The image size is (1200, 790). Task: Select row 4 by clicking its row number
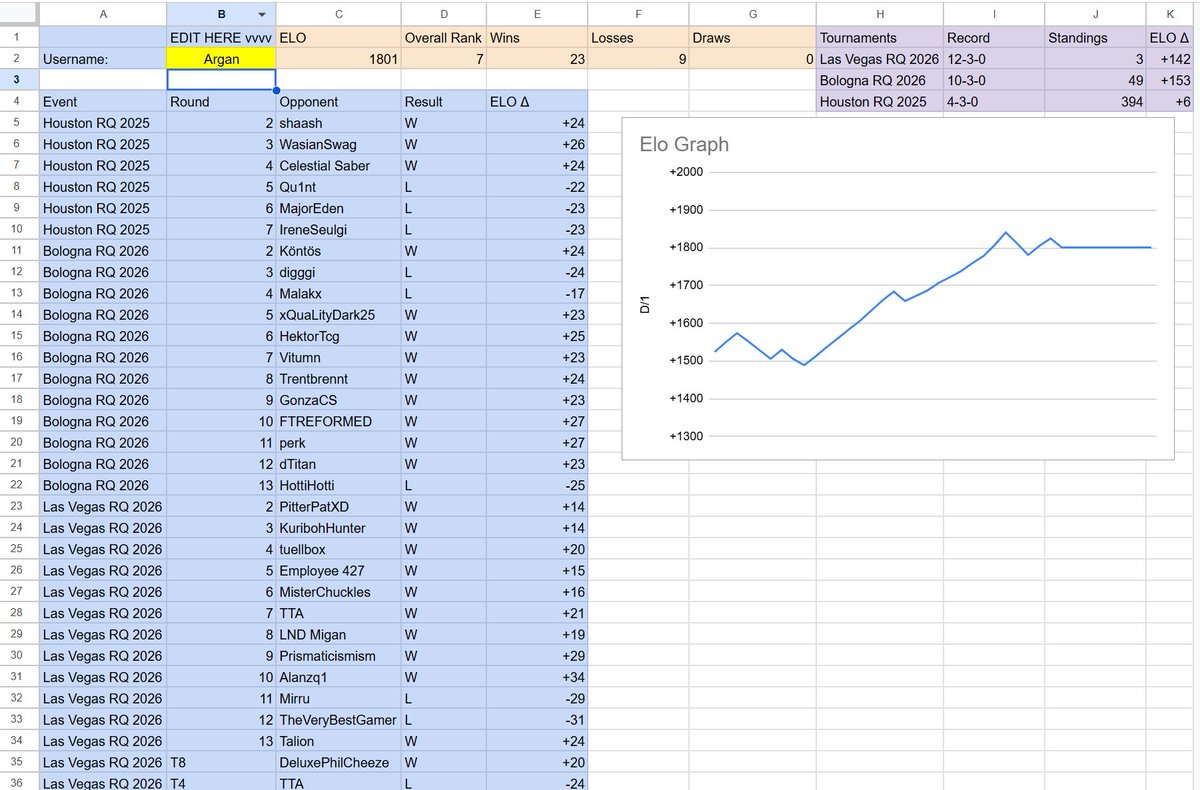pos(19,101)
